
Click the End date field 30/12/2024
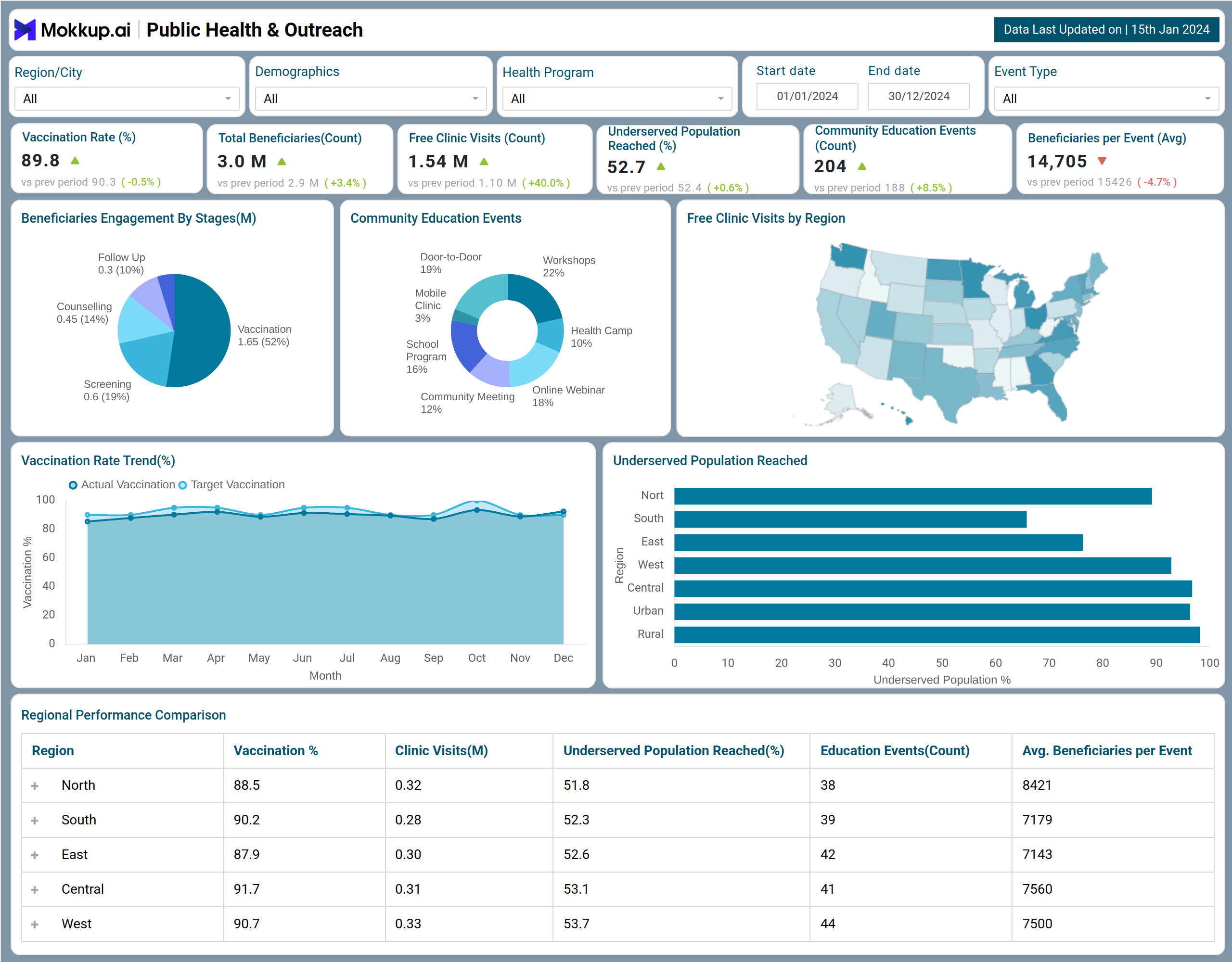click(x=919, y=96)
